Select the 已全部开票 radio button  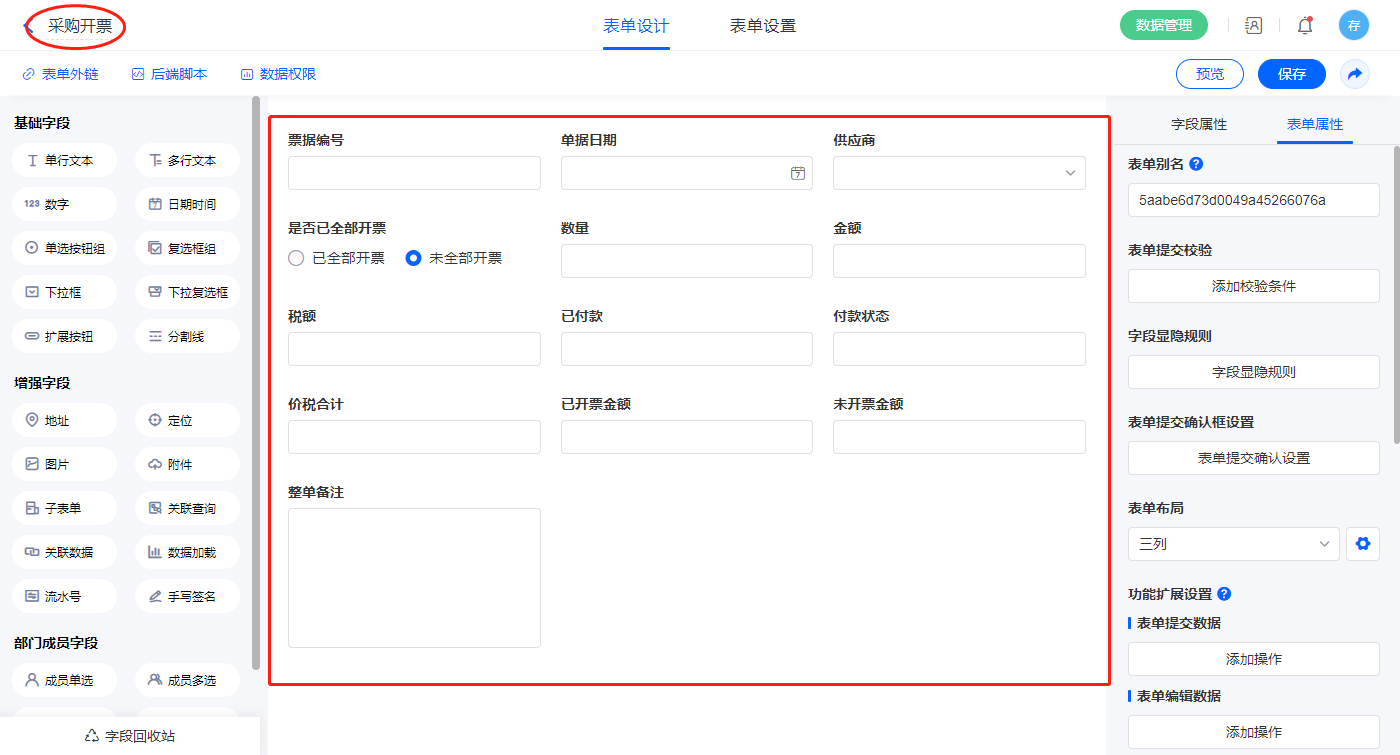click(x=296, y=258)
